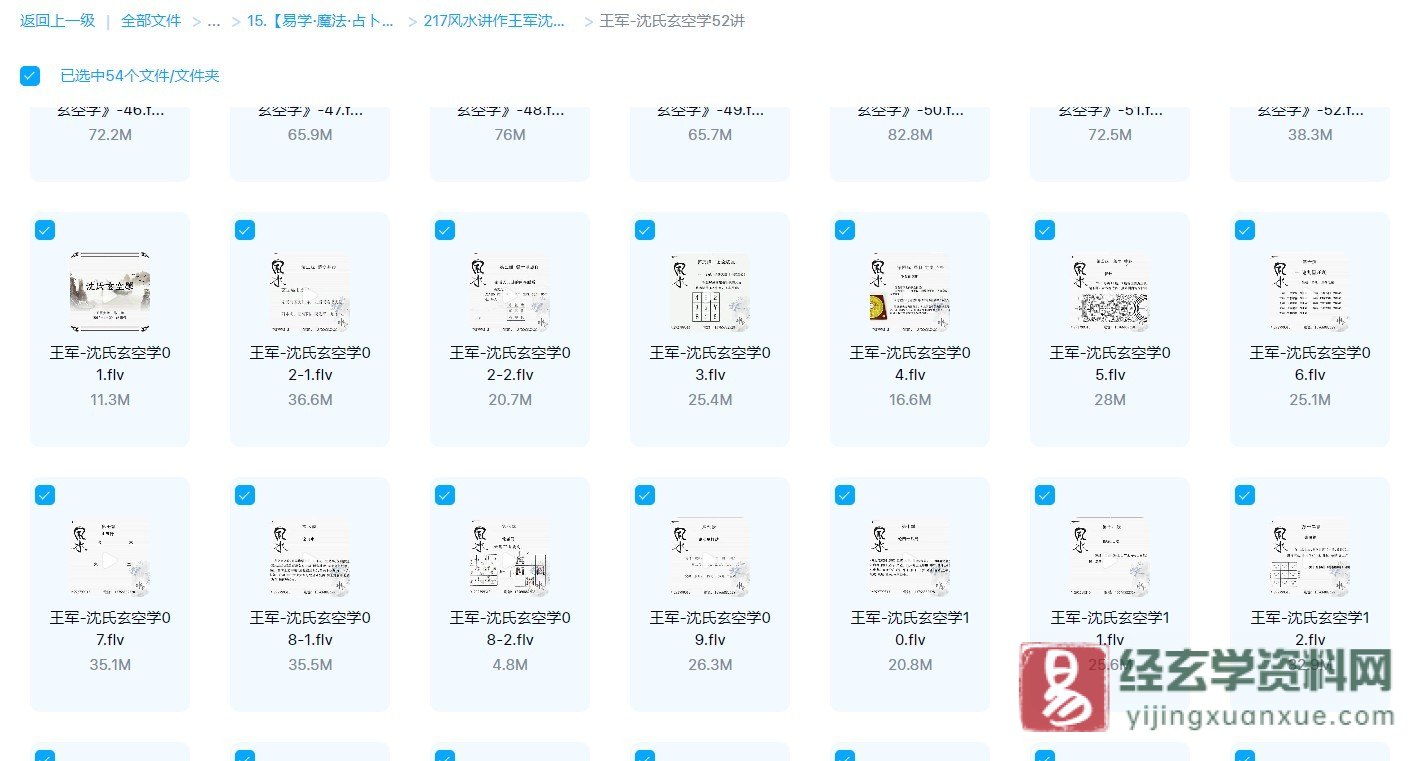Open video thumbnail of 王军-沈氏玄空学01.flv
Image resolution: width=1427 pixels, height=761 pixels.
tap(110, 292)
